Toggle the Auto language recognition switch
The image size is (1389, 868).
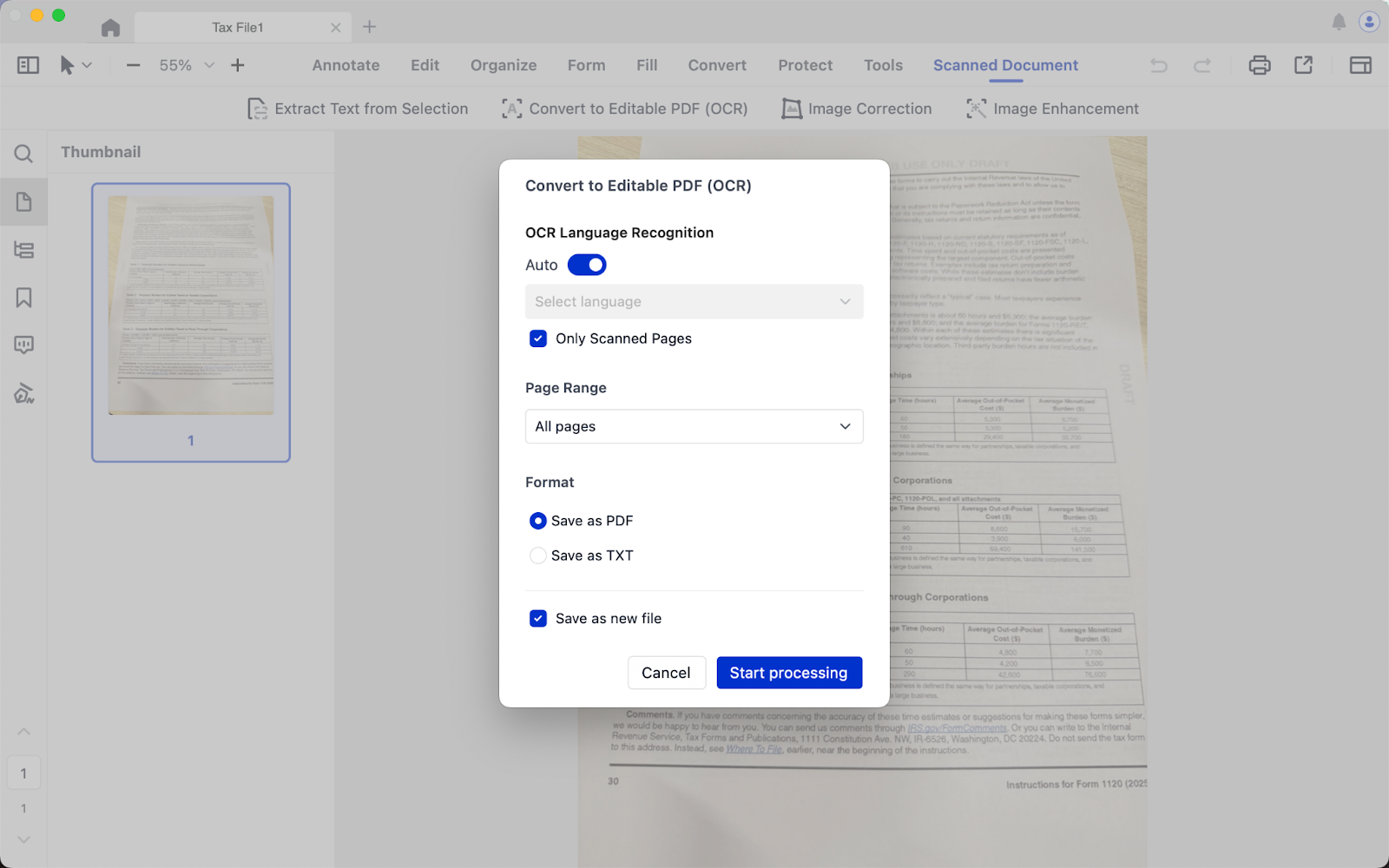click(587, 265)
